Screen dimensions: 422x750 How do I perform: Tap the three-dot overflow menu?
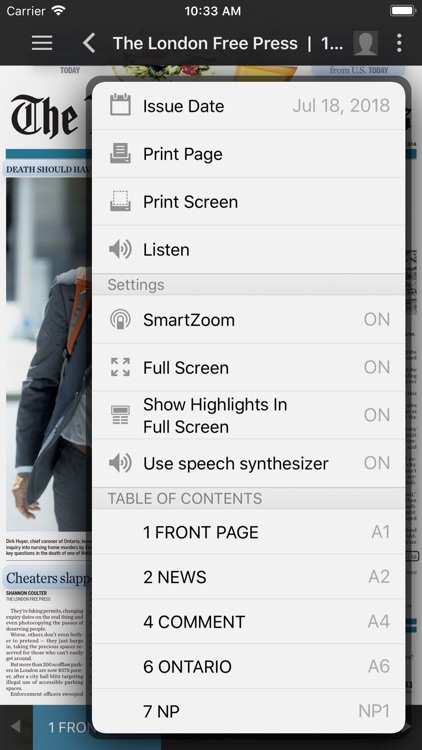click(x=399, y=43)
